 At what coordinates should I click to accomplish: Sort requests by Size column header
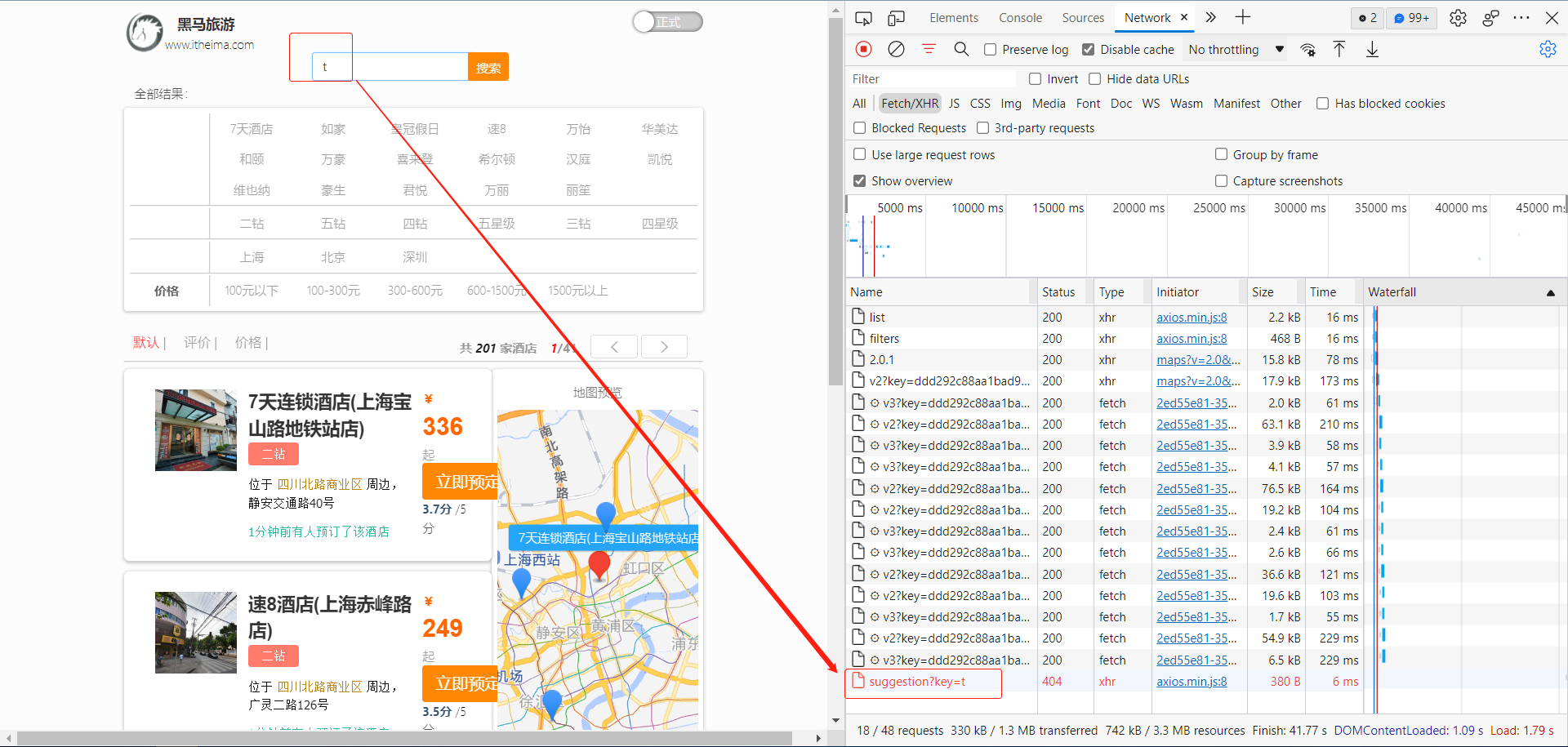point(1274,292)
